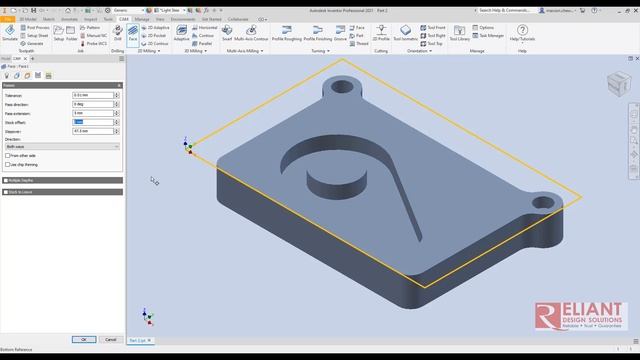Screen dimensions: 640x360
Task: Switch to the View ribbon tab
Action: (160, 19)
